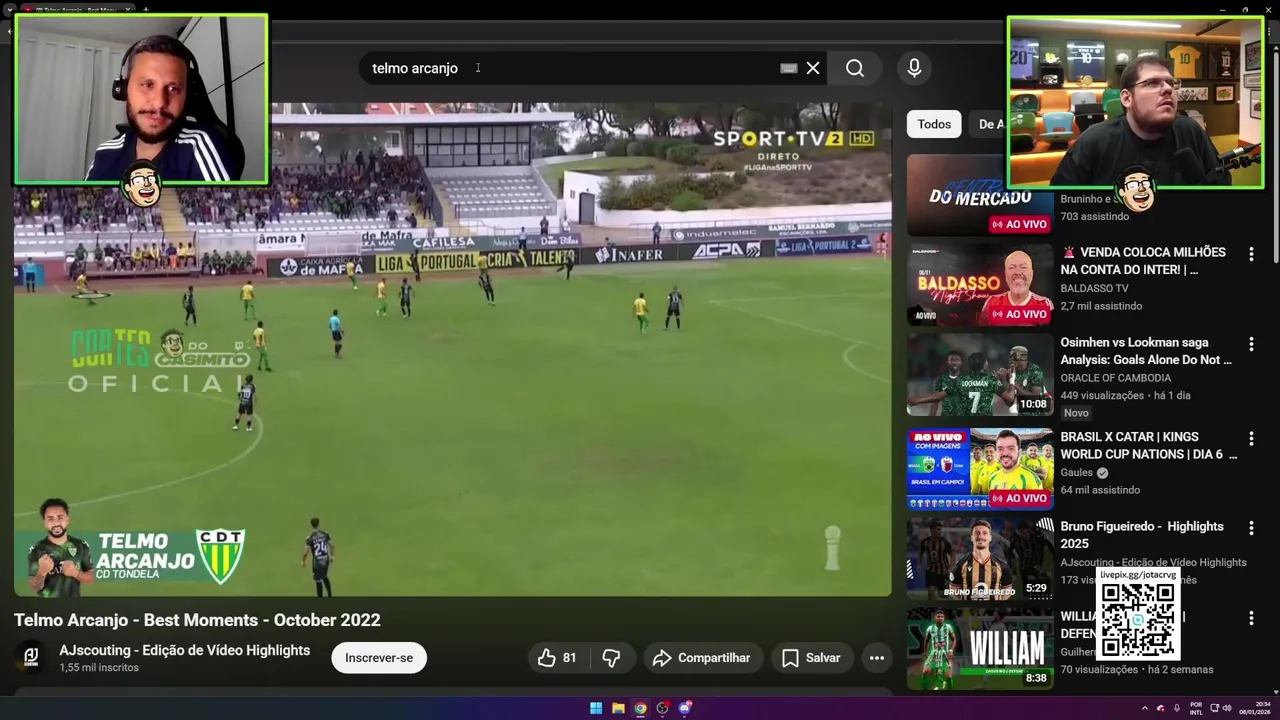
Task: Open options menu for Osimhen vs Lookman video
Action: (x=1250, y=344)
